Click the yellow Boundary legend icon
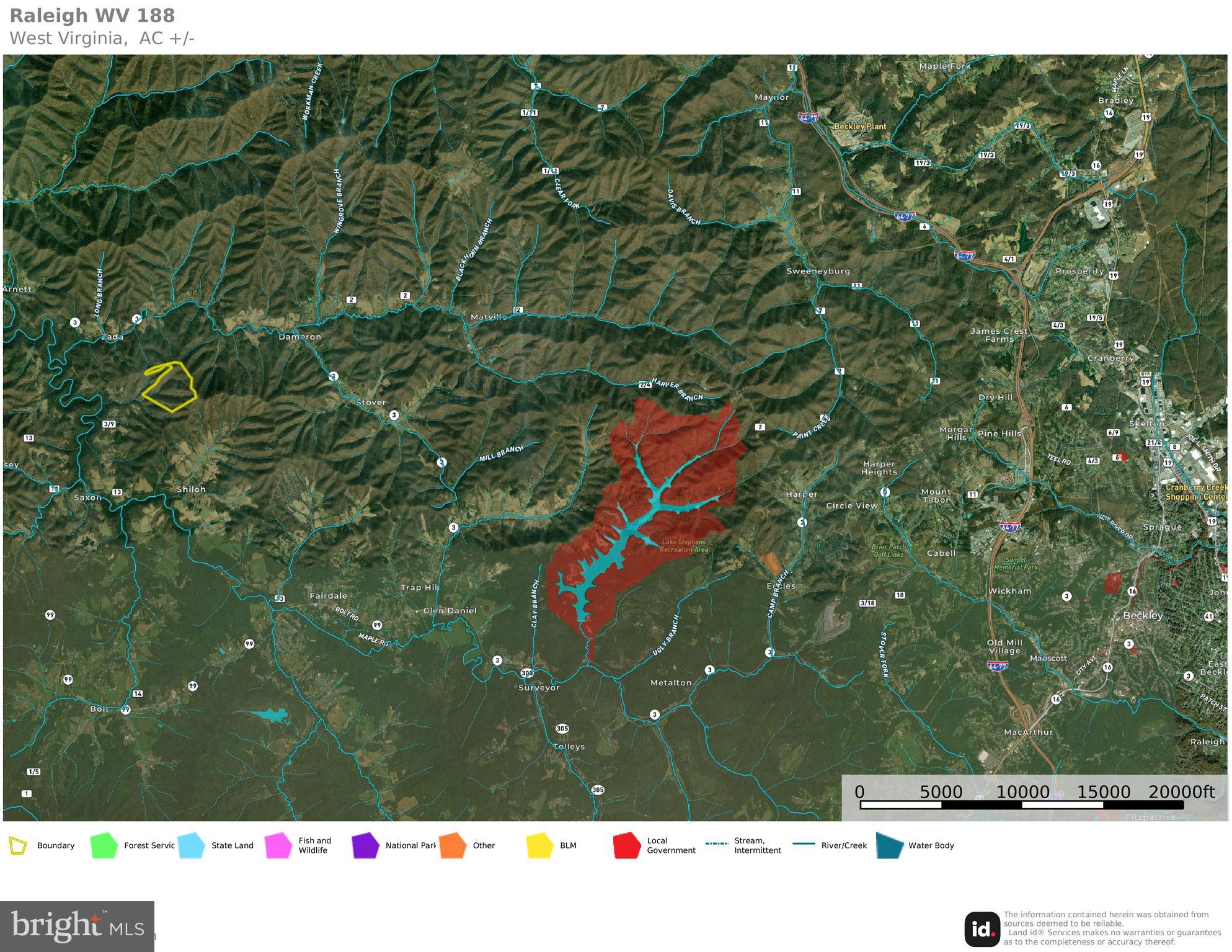1232x952 pixels. click(18, 846)
